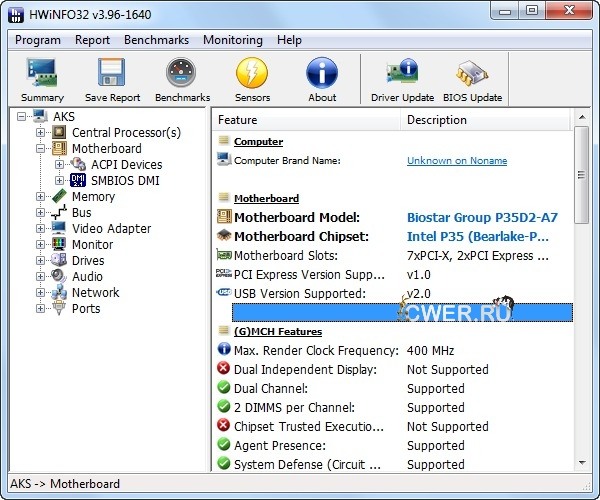The height and width of the screenshot is (500, 600).
Task: Select the Video Adapter tree item
Action: 111,229
